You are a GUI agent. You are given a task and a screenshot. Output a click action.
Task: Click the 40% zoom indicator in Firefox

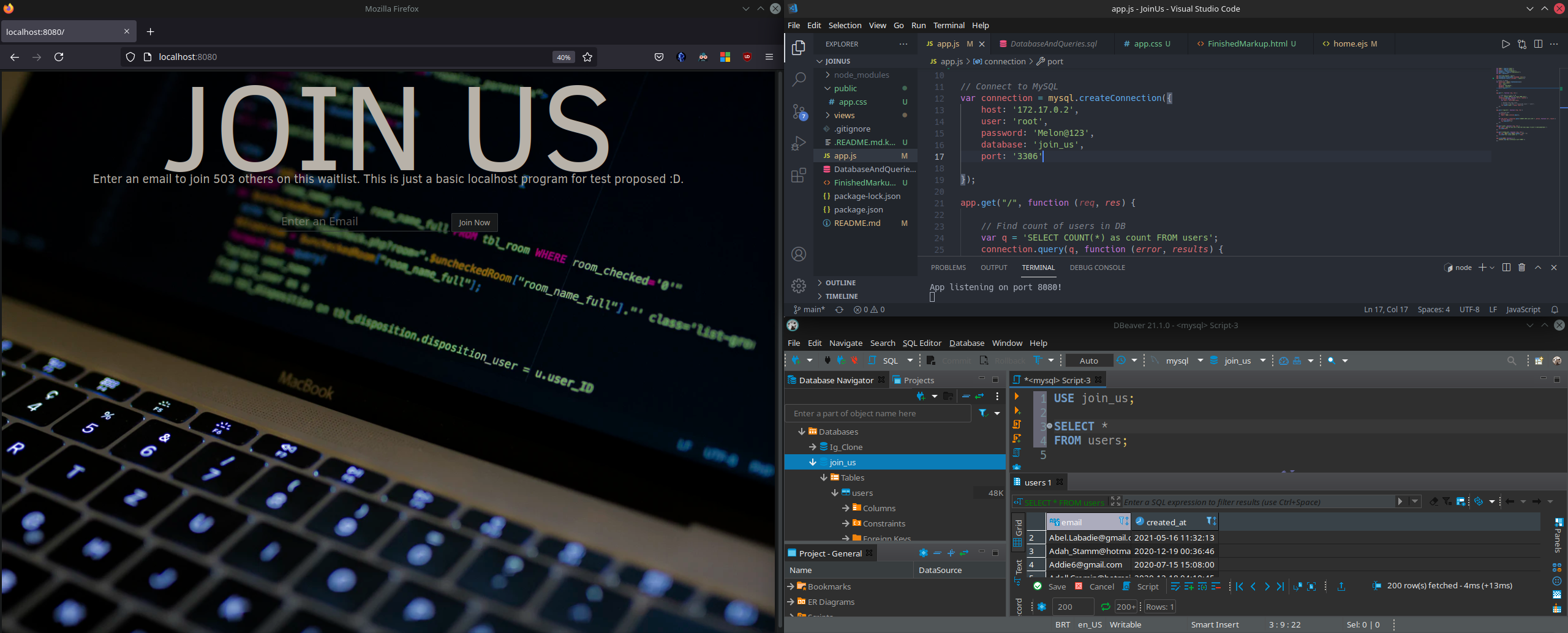click(563, 57)
